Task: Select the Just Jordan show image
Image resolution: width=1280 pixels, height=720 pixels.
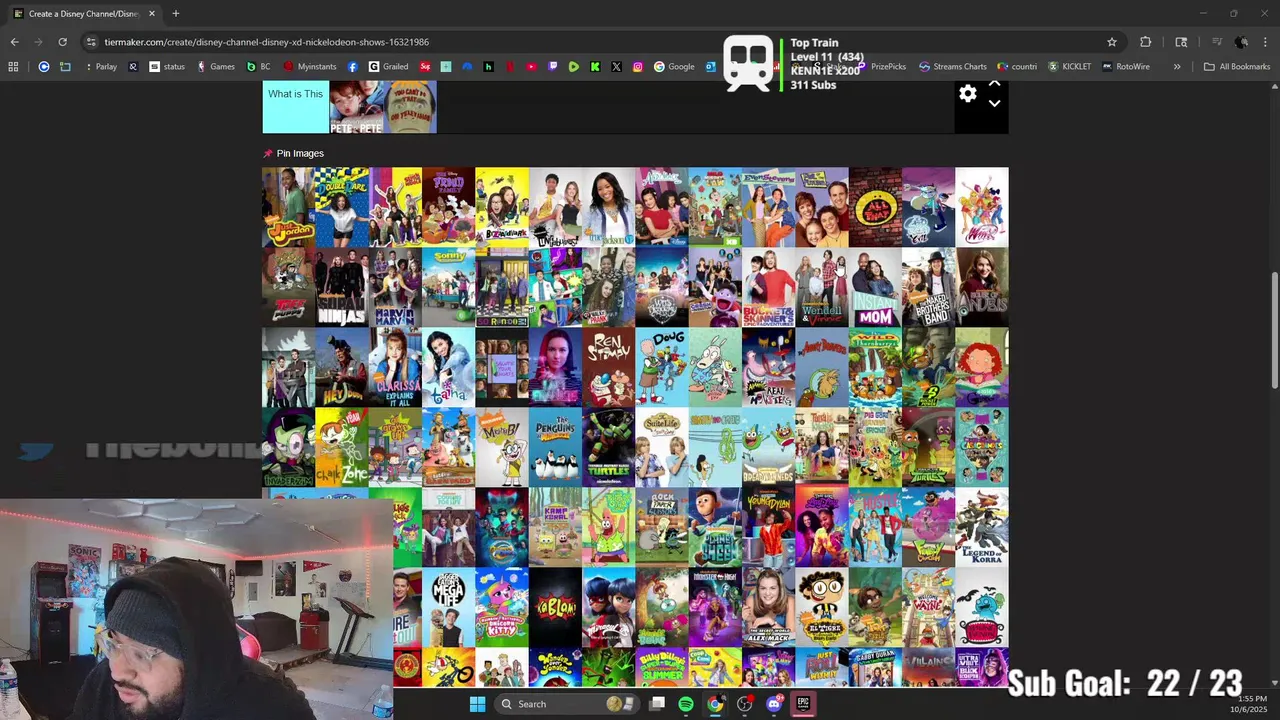Action: point(288,207)
